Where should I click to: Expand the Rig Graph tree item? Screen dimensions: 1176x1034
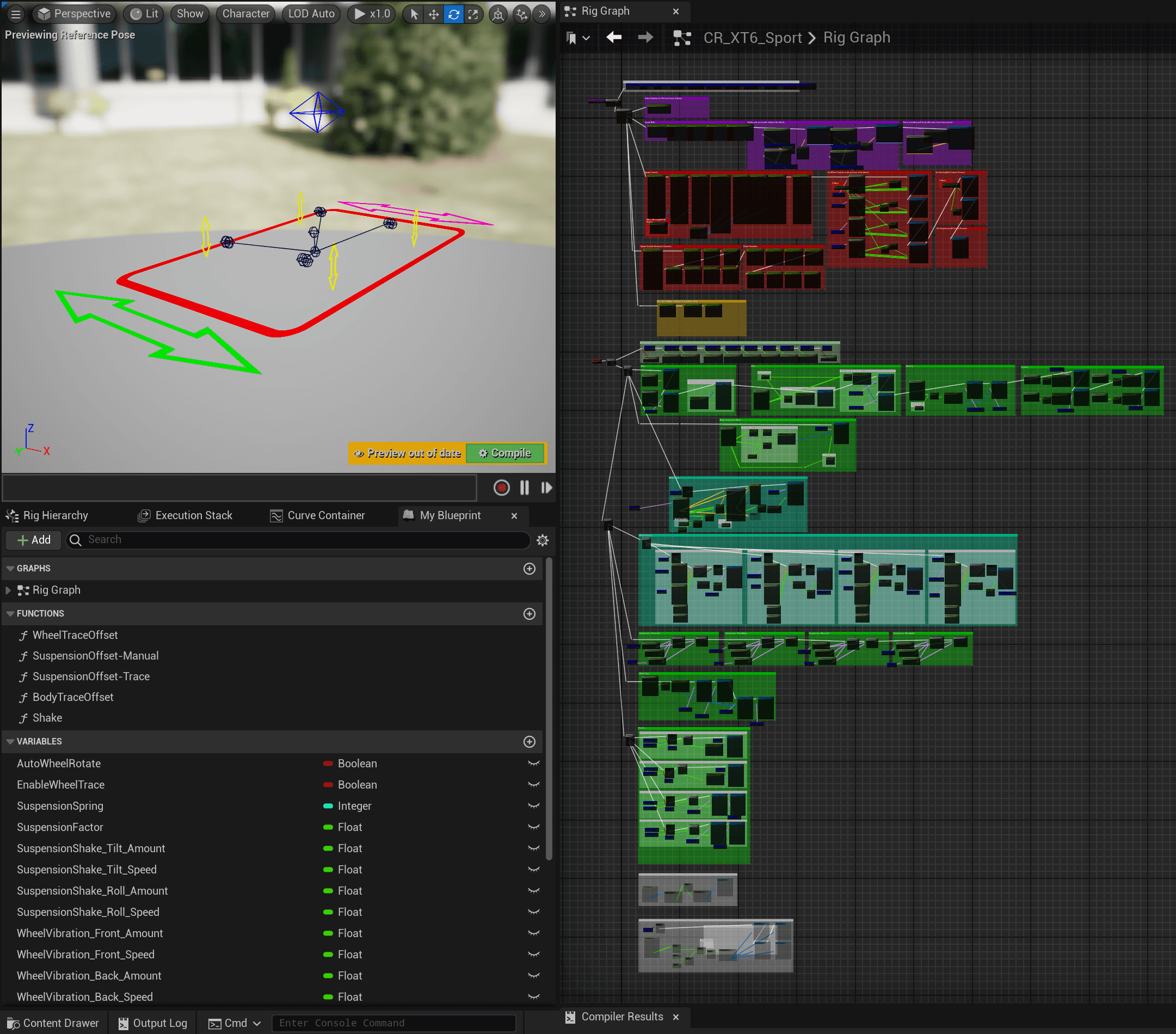(9, 590)
